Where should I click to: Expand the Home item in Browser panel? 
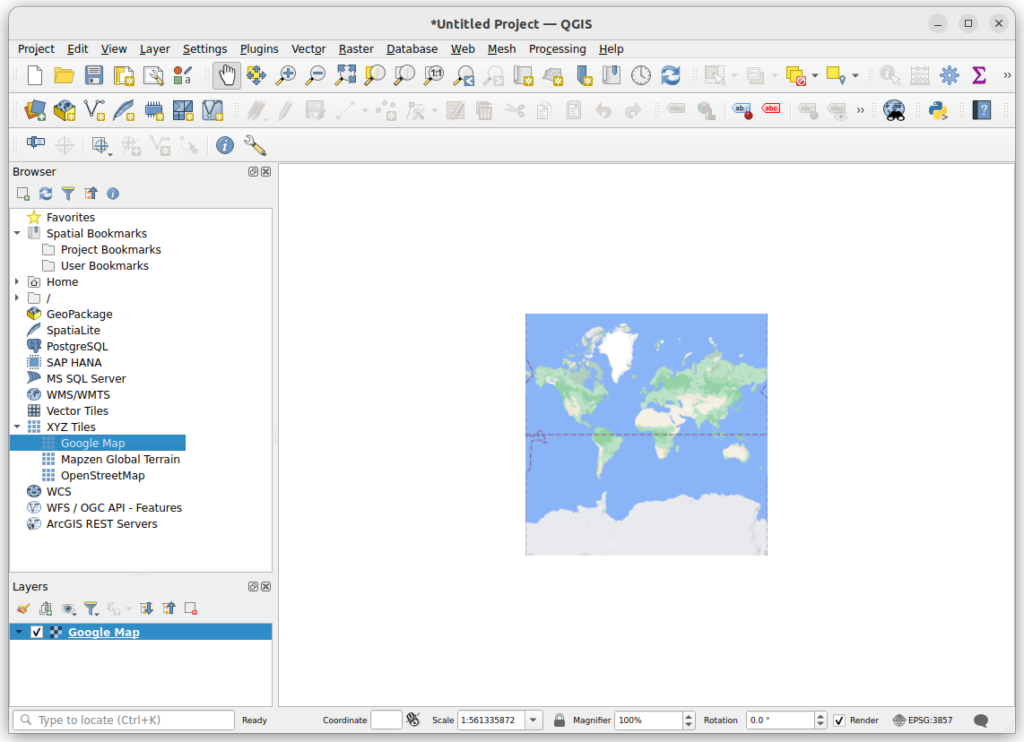[15, 281]
